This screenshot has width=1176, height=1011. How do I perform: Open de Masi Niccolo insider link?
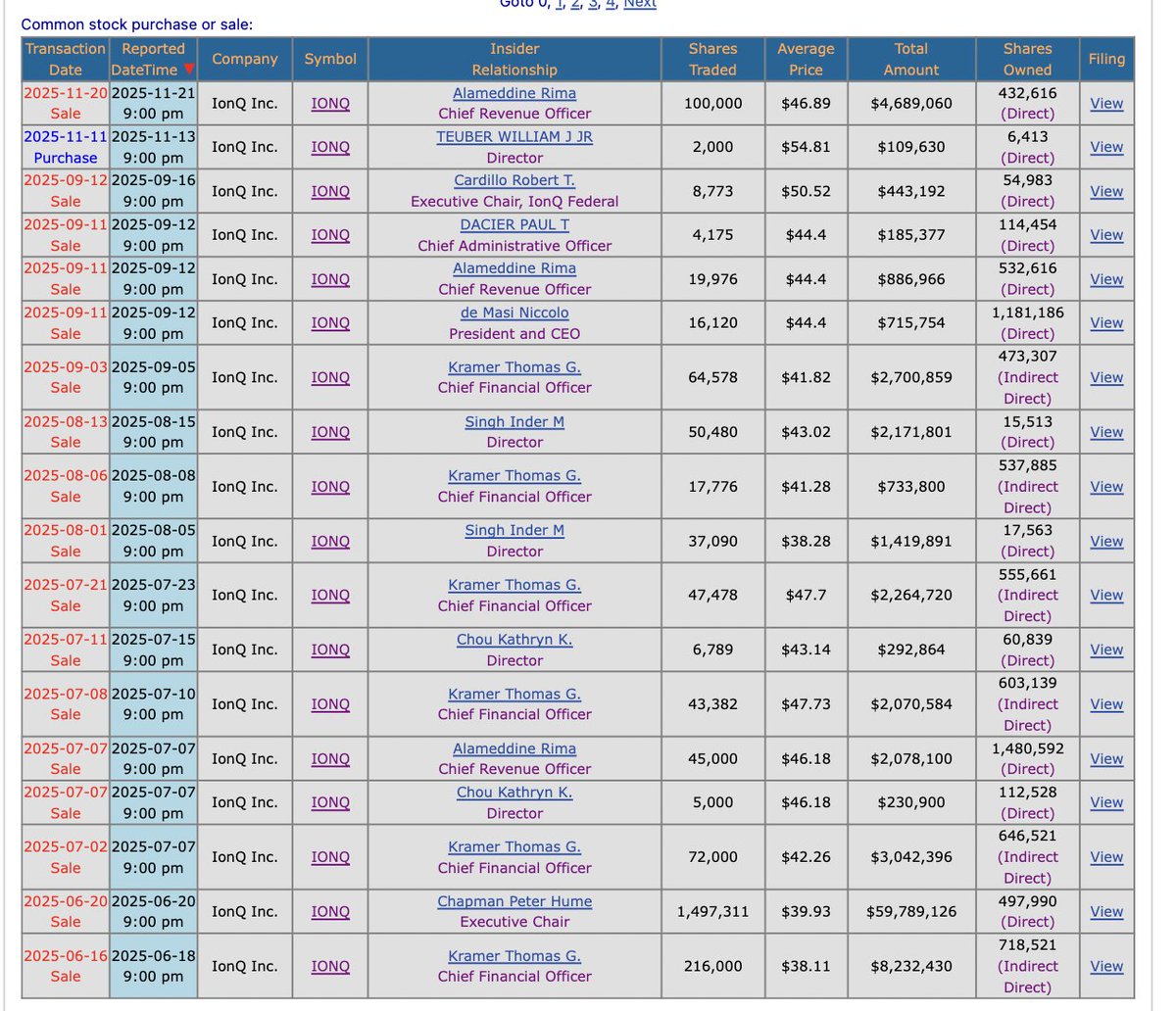pyautogui.click(x=514, y=313)
